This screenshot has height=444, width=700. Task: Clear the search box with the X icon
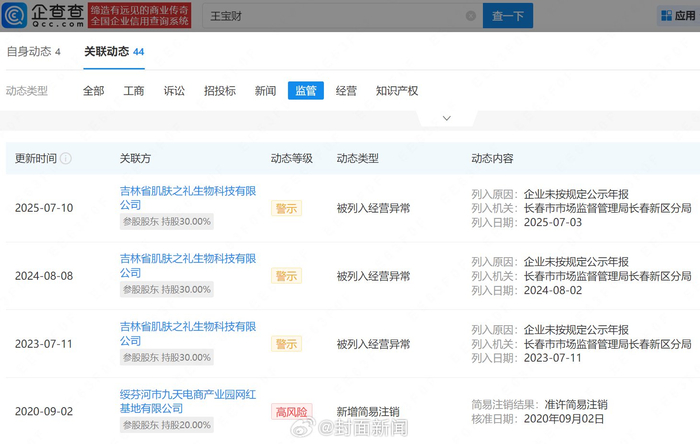[x=471, y=17]
